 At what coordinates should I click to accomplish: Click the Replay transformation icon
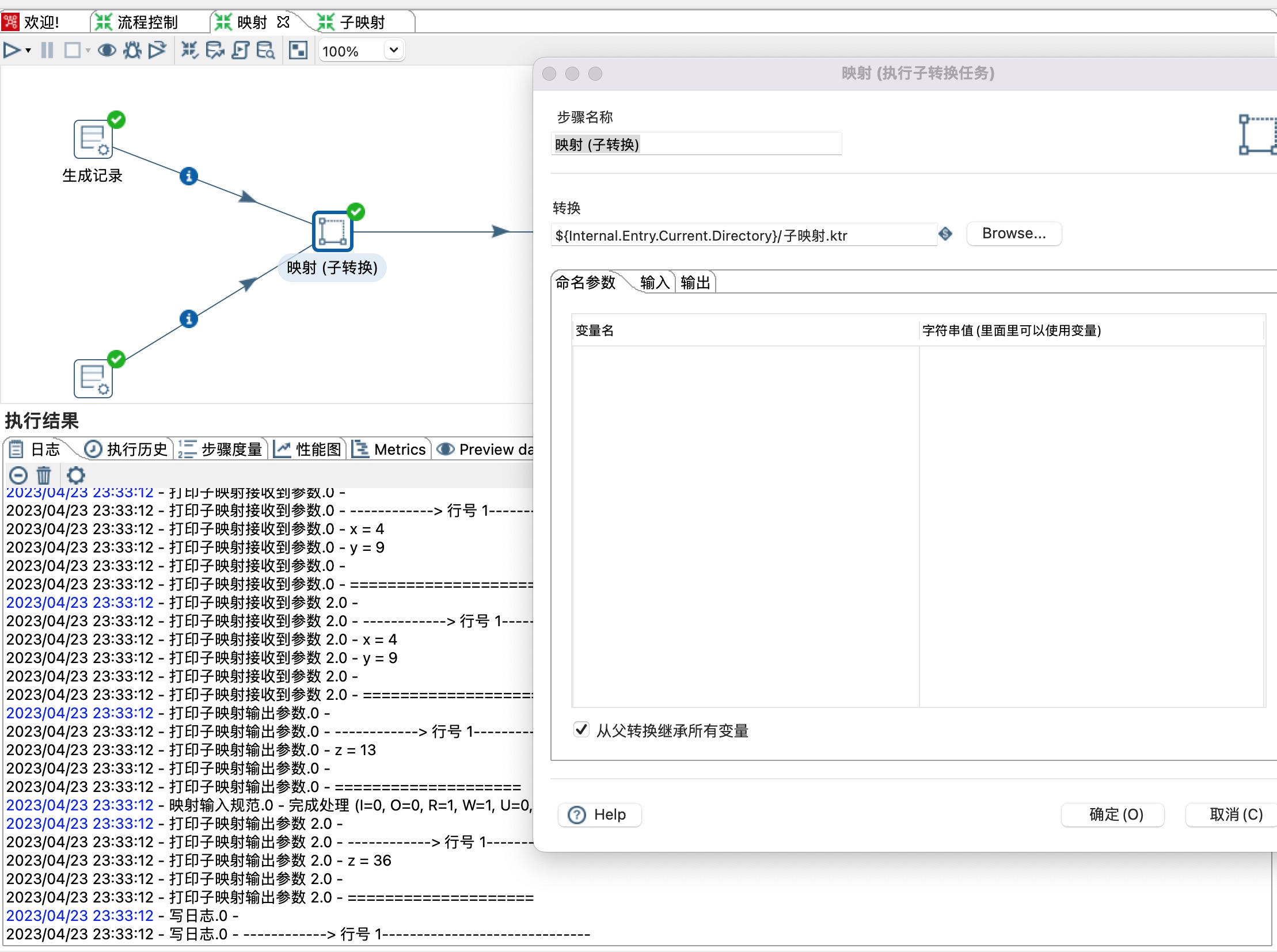click(157, 51)
